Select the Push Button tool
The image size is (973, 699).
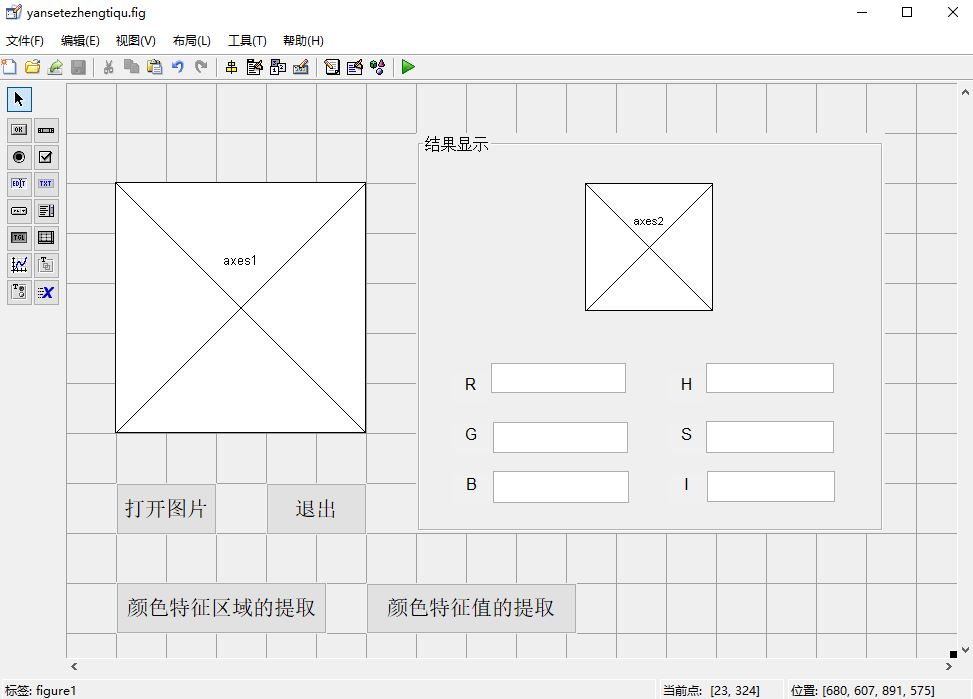pos(18,129)
